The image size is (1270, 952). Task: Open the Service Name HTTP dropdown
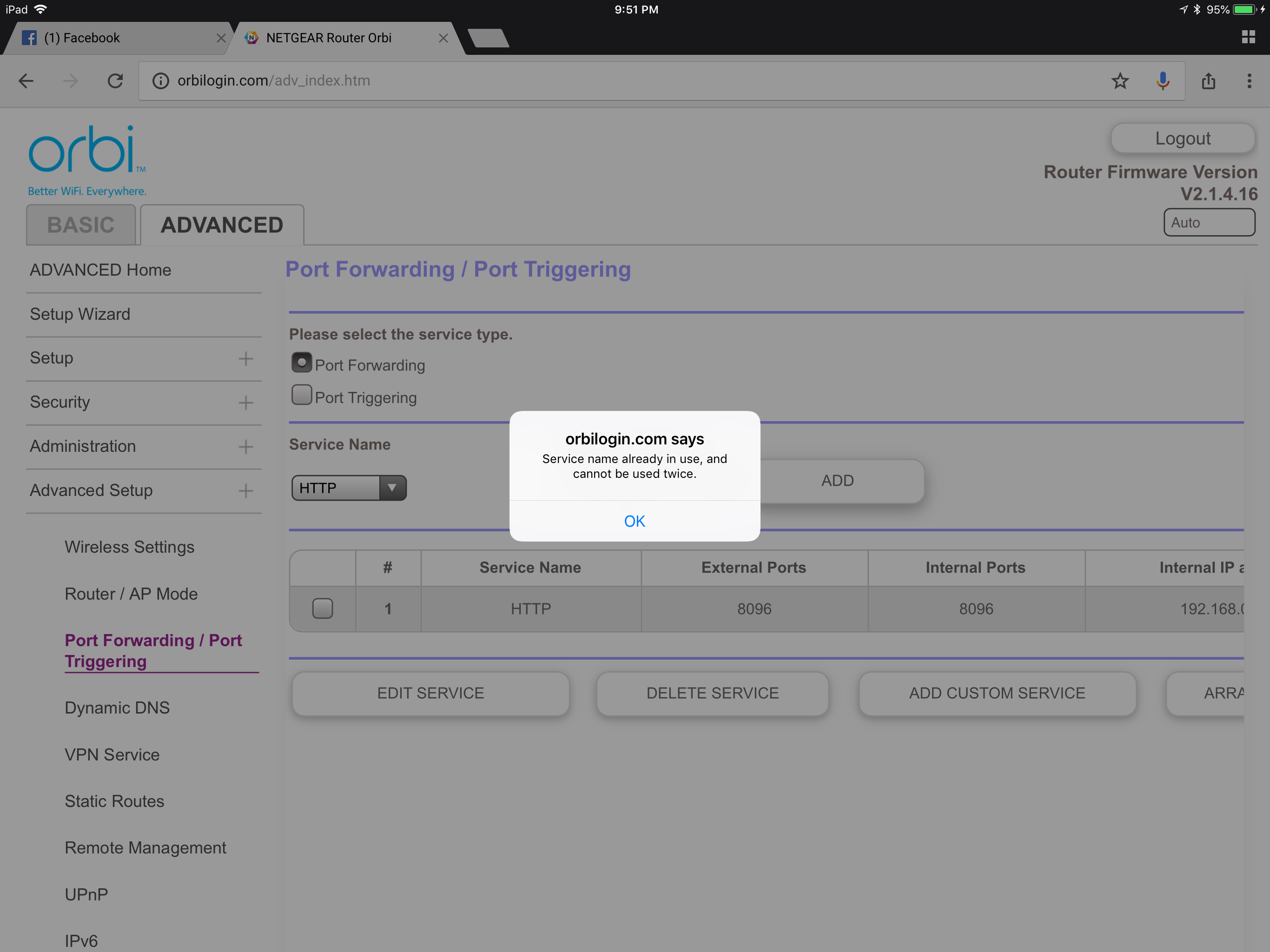(x=392, y=488)
